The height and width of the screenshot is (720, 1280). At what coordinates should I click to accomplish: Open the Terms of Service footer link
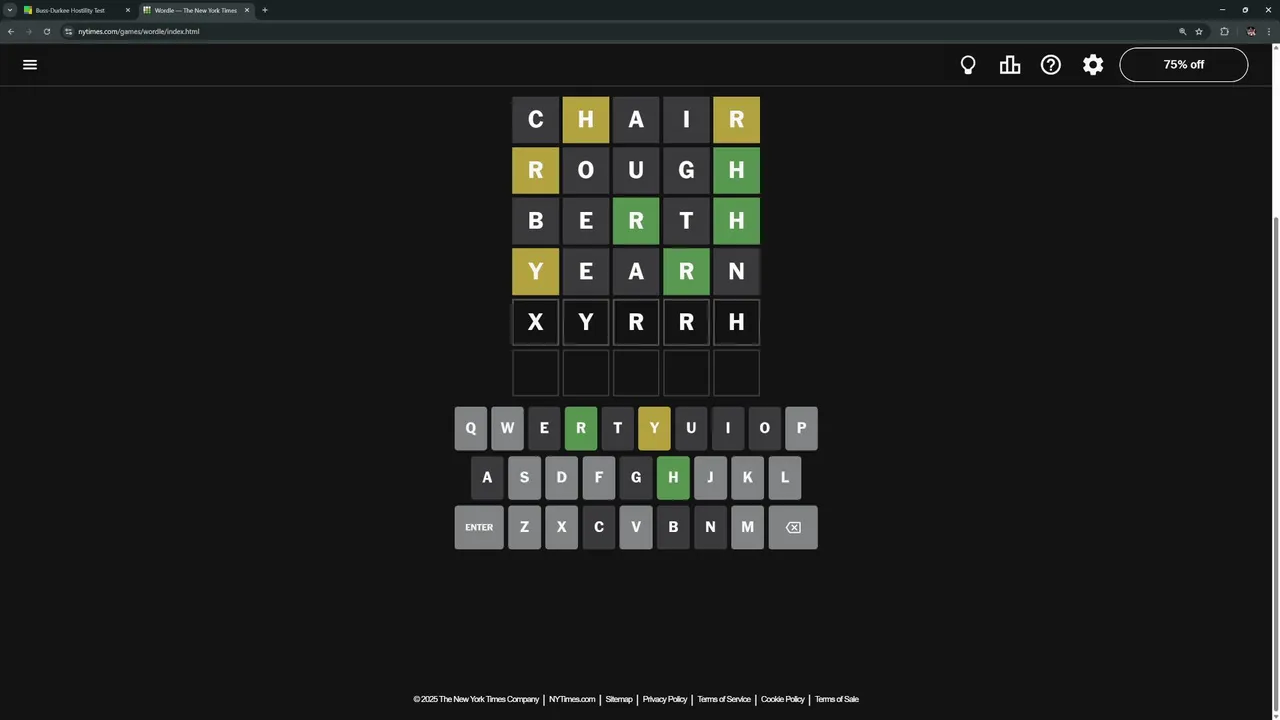[x=724, y=699]
